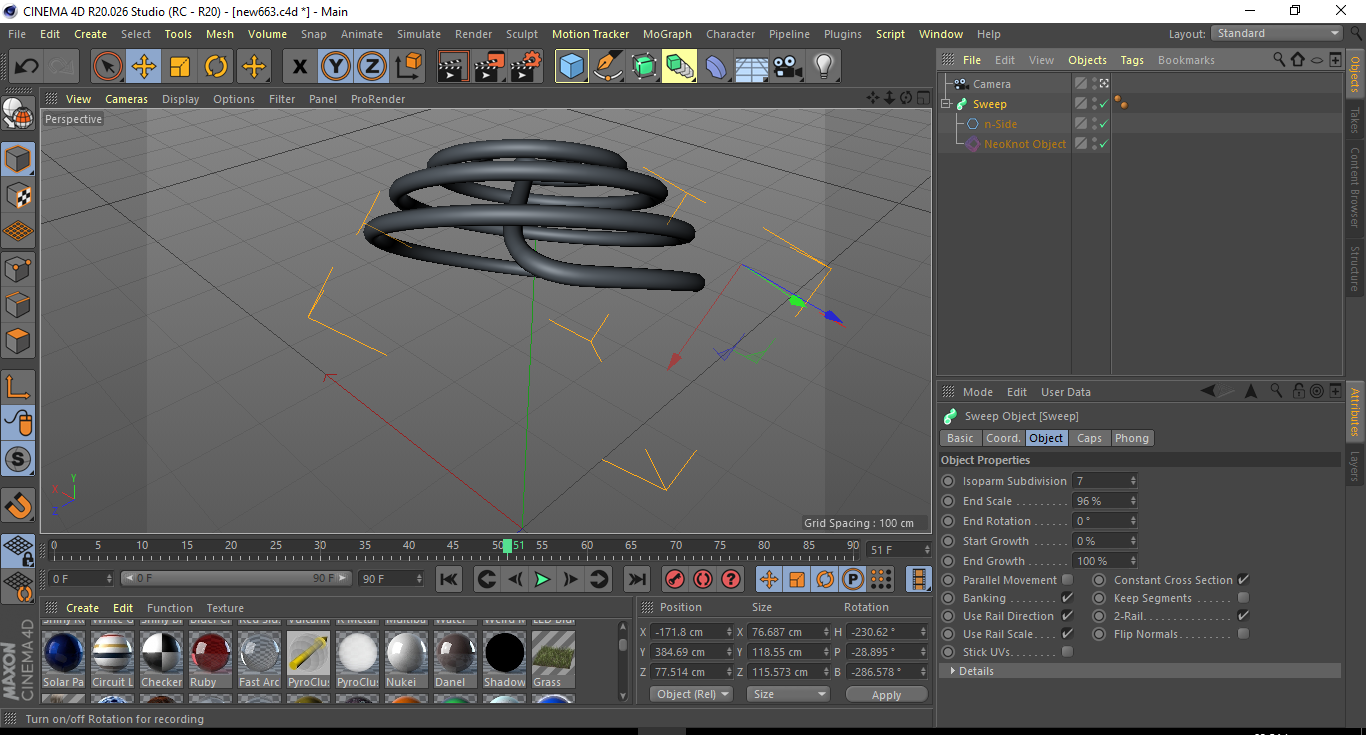Image resolution: width=1366 pixels, height=735 pixels.
Task: Toggle Z-axis lock
Action: pos(371,67)
